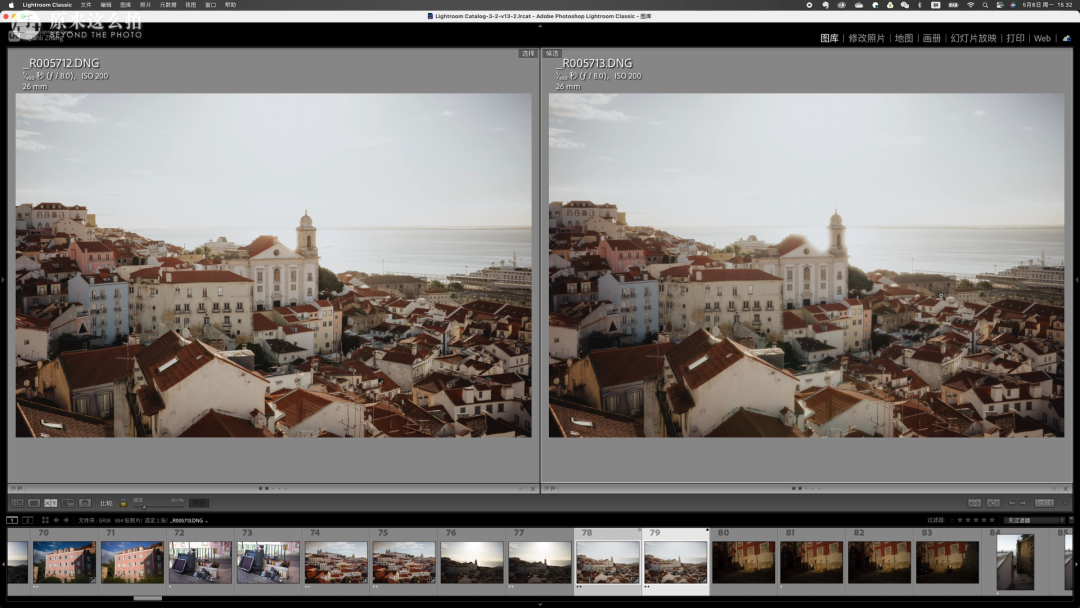
Task: Click the 完成 (Done) button in compare toolbar
Action: pos(1044,503)
